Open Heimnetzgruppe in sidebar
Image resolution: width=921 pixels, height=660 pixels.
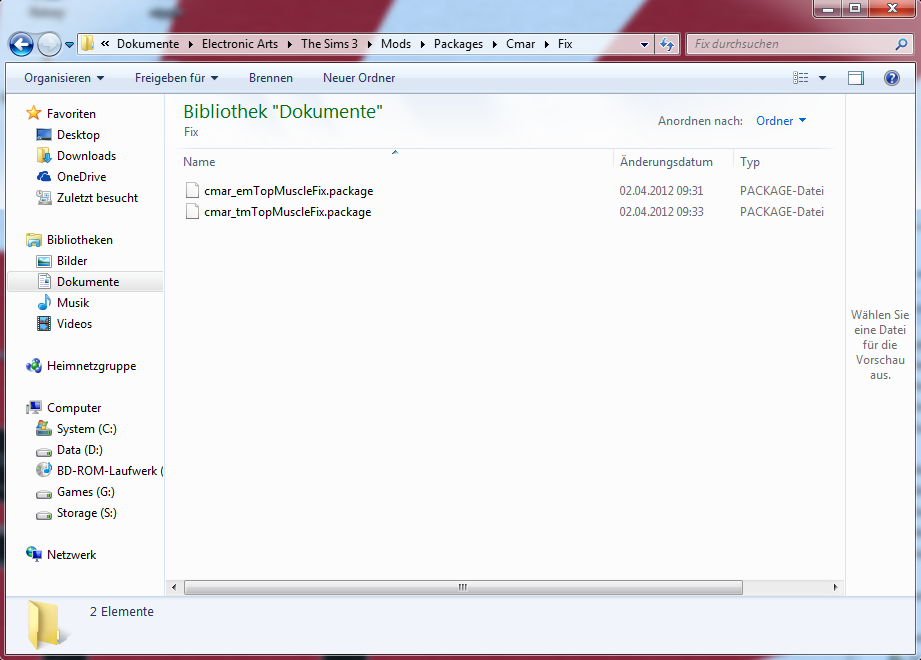[x=91, y=366]
